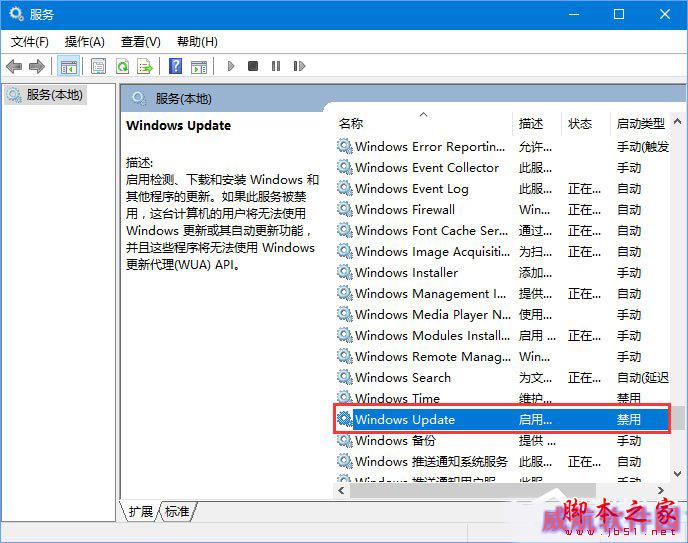Select the Windows 推送通知系统服务 row
The height and width of the screenshot is (543, 688).
point(503,461)
